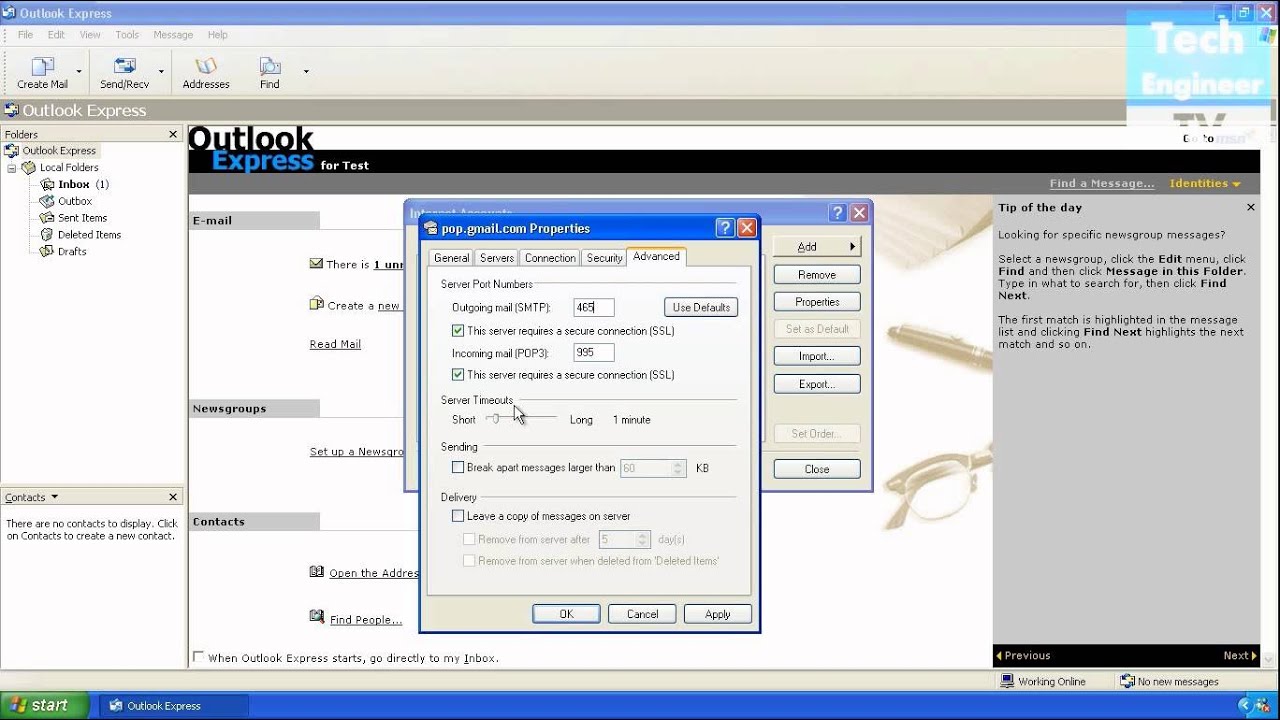
Task: Go to Previous tip
Action: [1023, 656]
